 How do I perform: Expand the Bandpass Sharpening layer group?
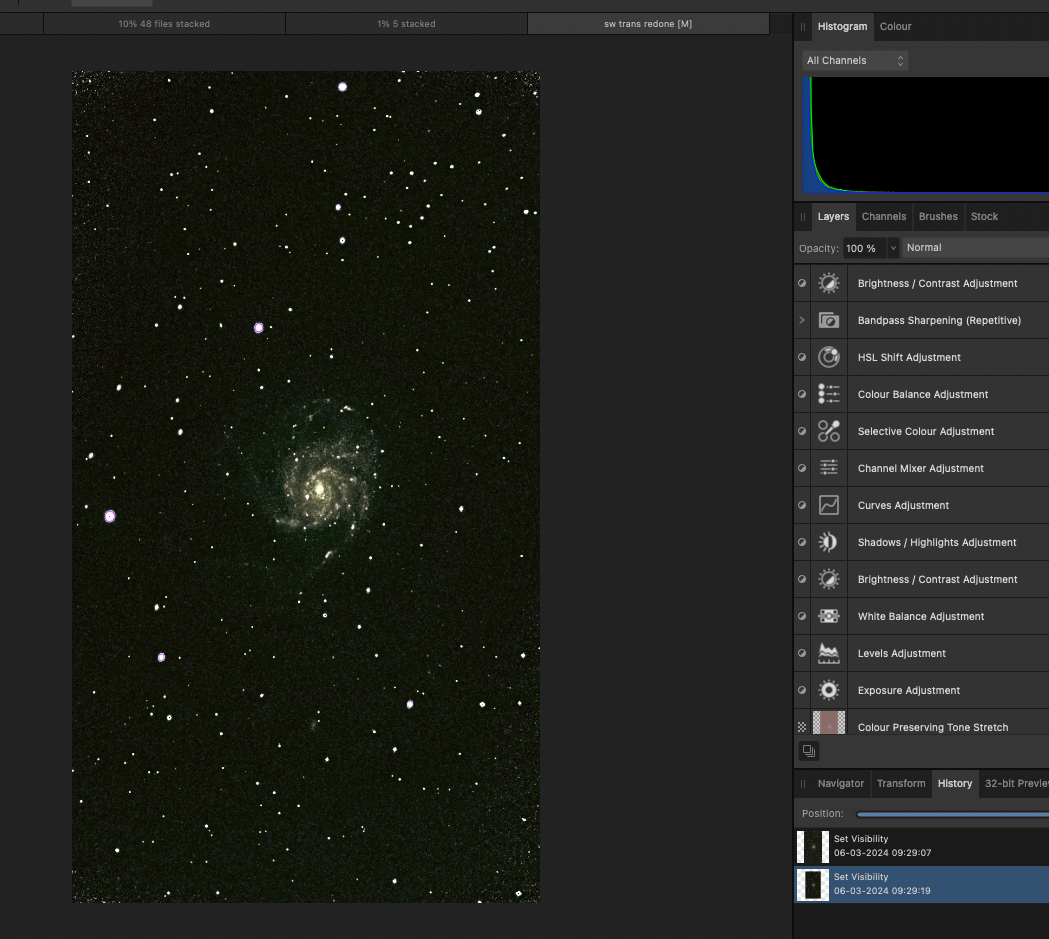coord(801,320)
